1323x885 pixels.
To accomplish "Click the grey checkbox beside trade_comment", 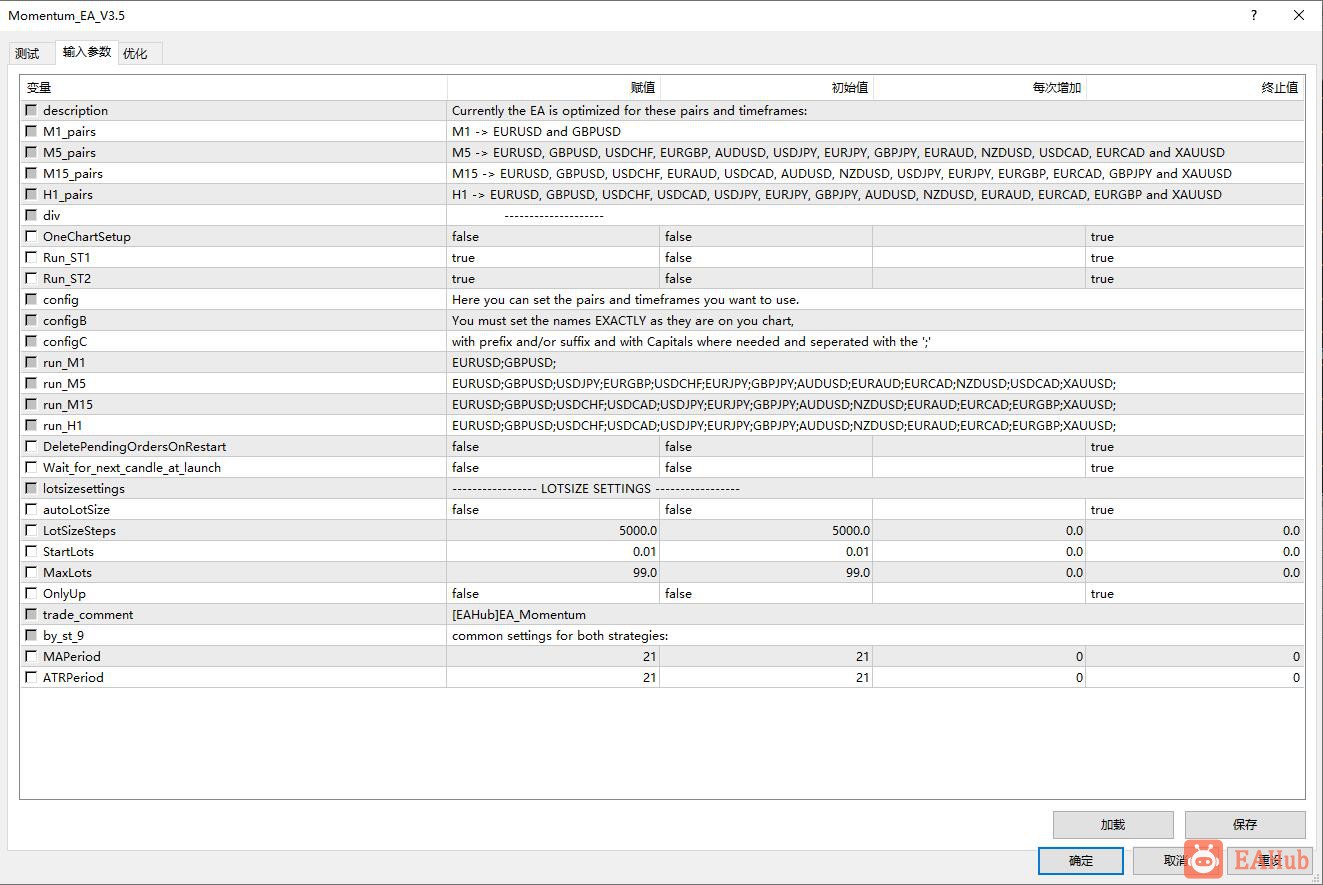I will (x=31, y=614).
